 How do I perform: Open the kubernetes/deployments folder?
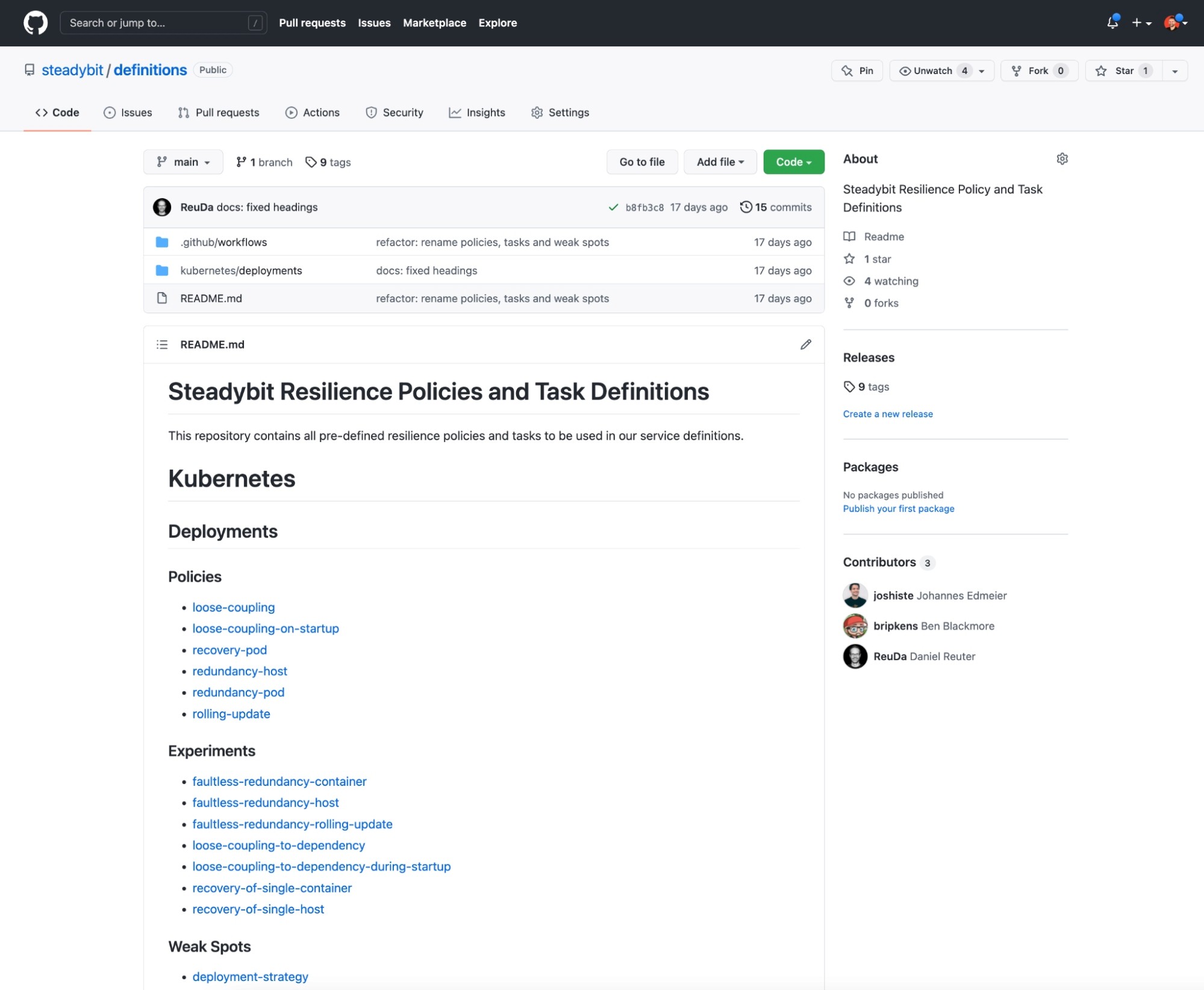(241, 270)
